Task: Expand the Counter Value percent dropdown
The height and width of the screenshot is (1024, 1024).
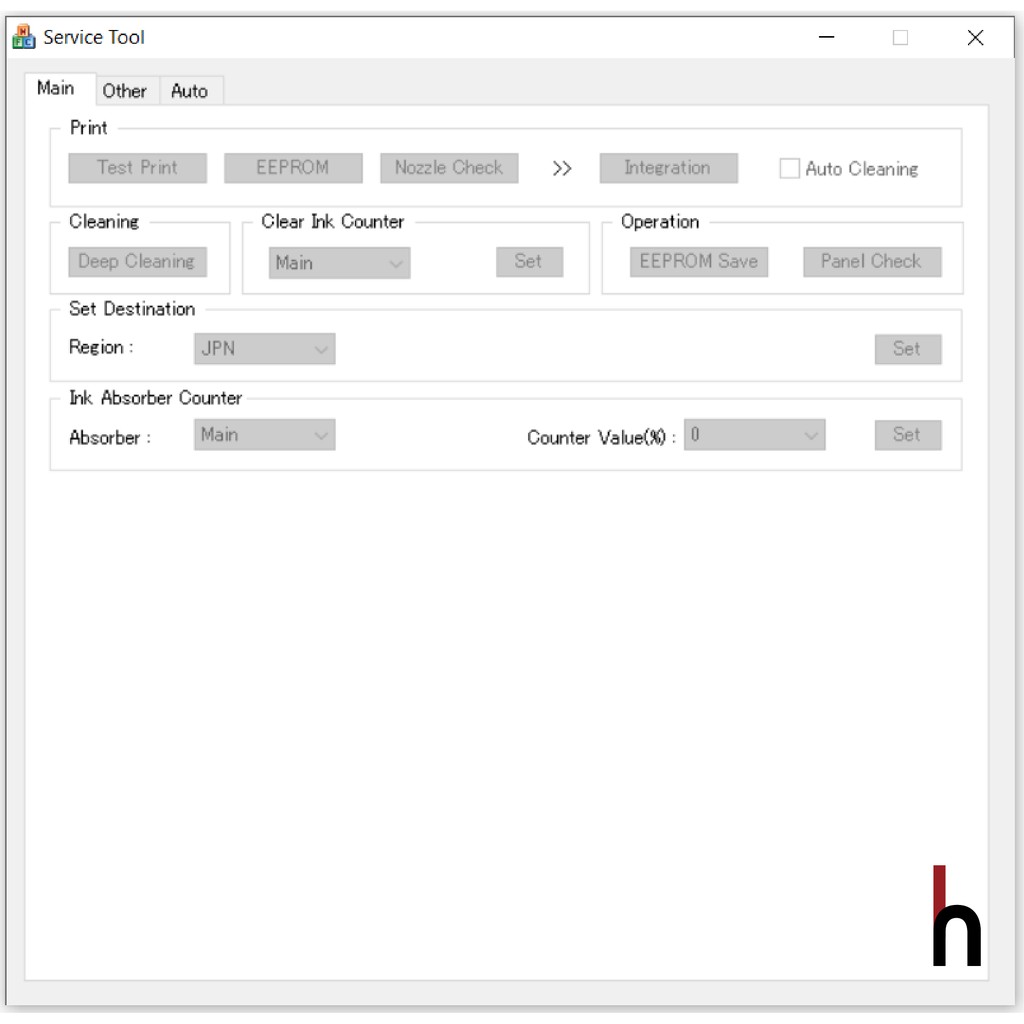Action: [755, 435]
